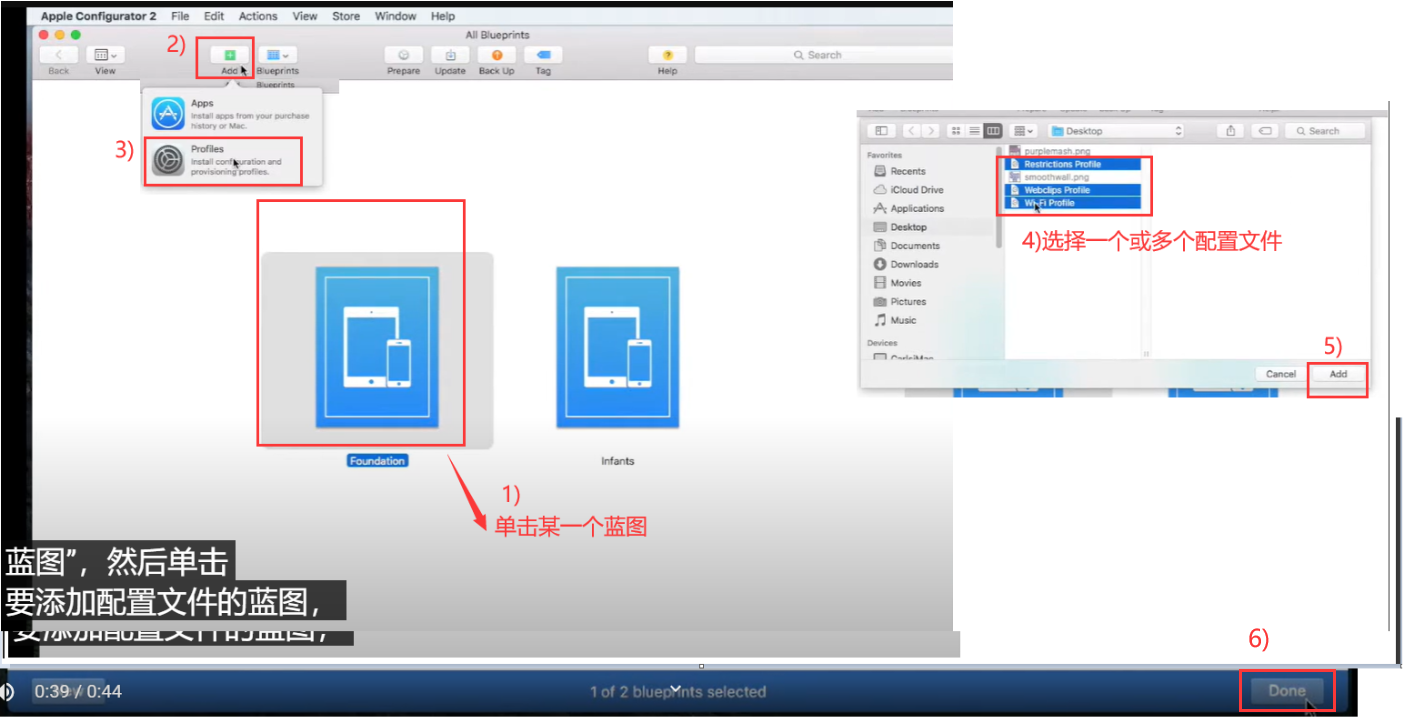Open the Store menu
The width and height of the screenshot is (1408, 723).
pyautogui.click(x=346, y=16)
